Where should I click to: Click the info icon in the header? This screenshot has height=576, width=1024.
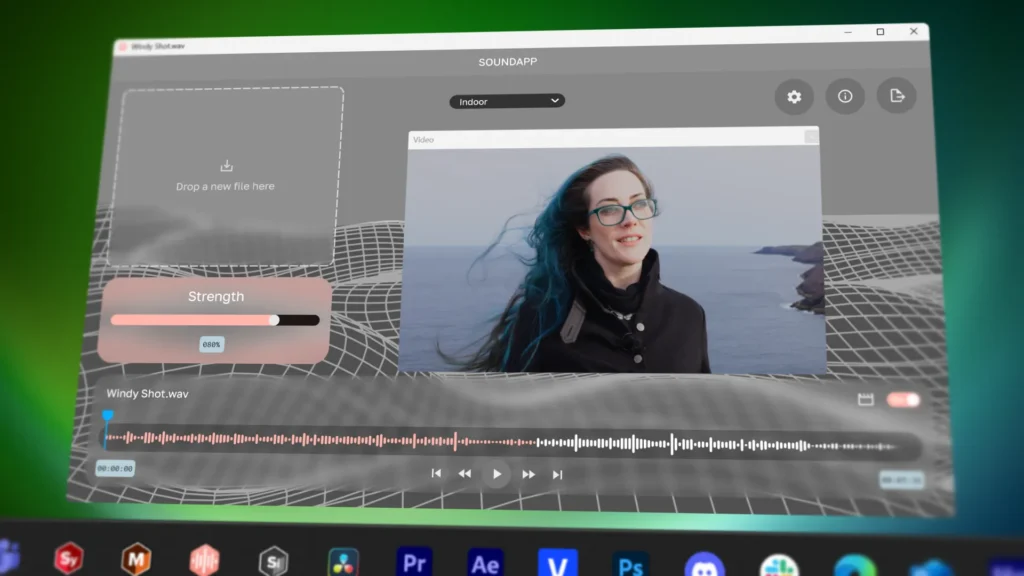845,96
